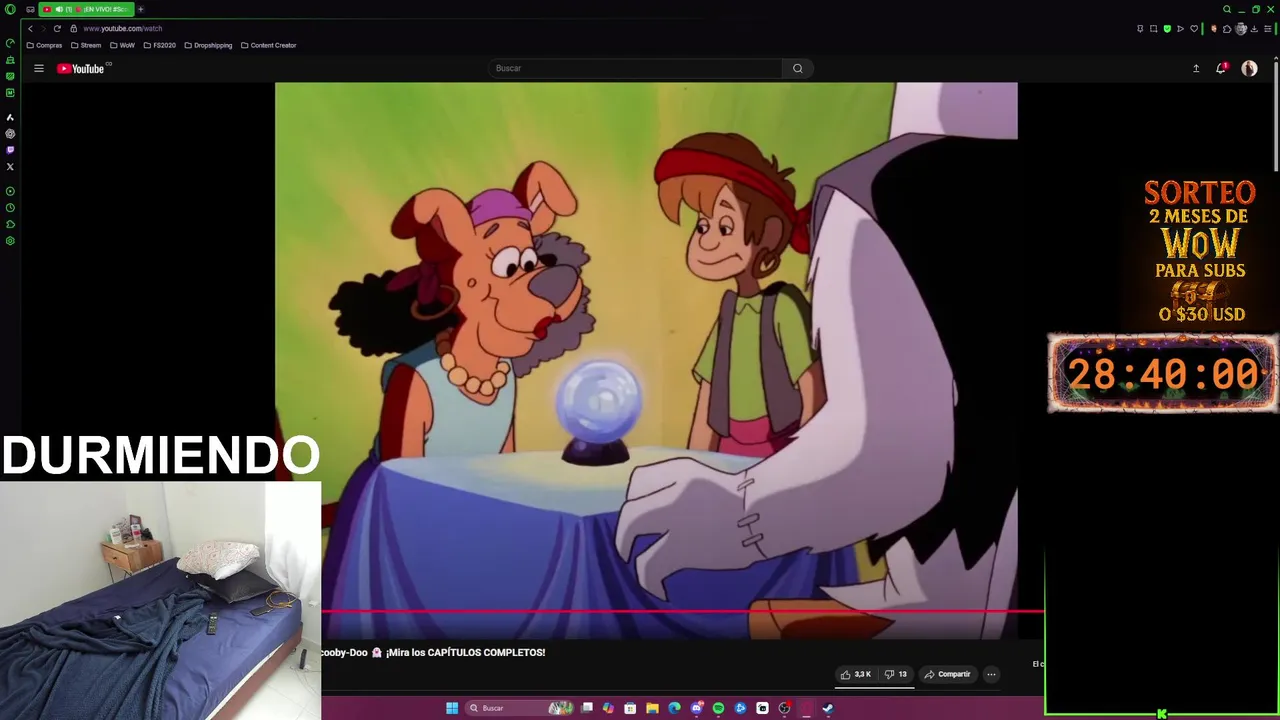Click the www.youtube.com/watch address bar
The height and width of the screenshot is (720, 1280).
123,28
